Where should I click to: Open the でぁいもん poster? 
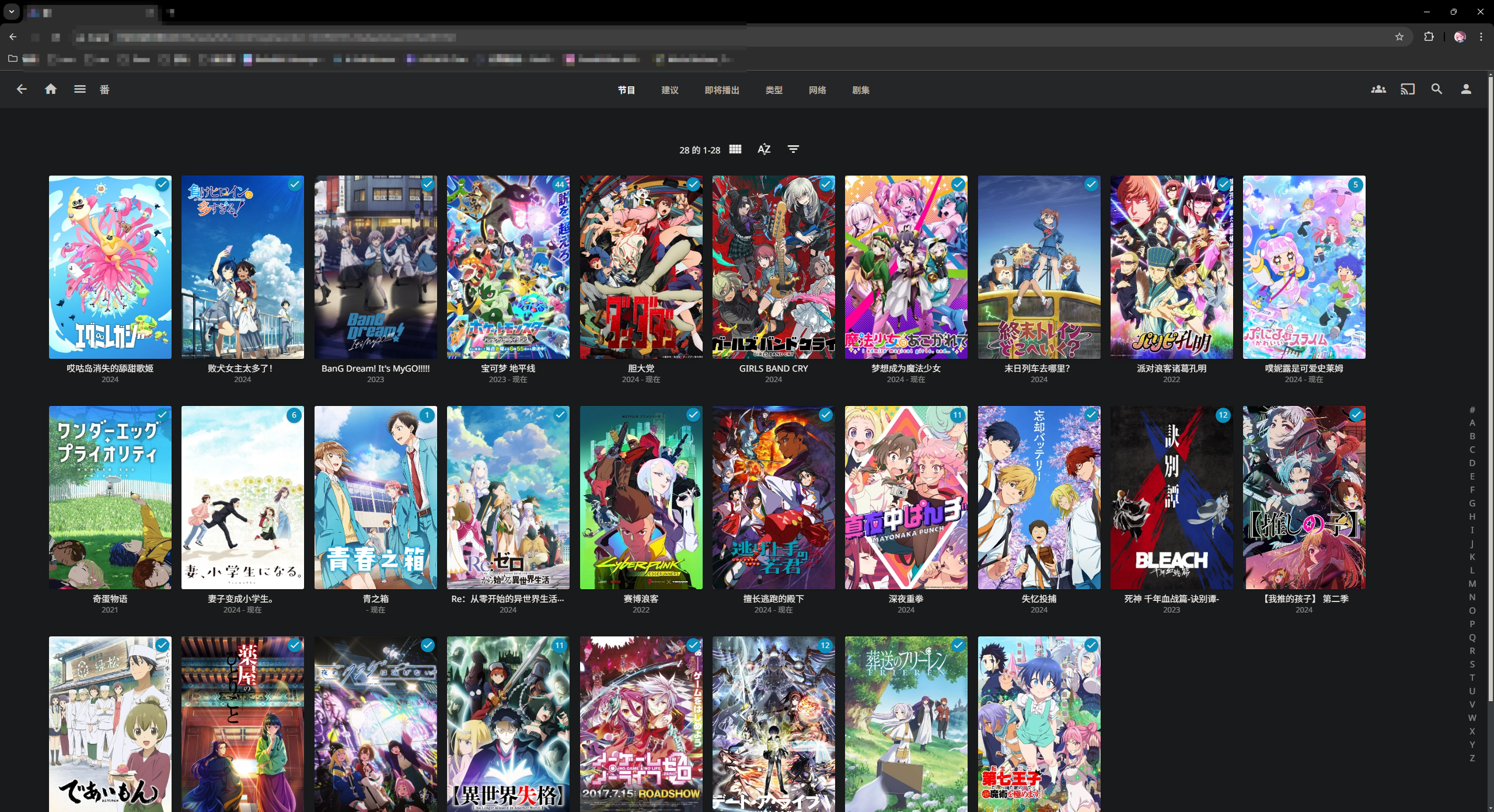[x=110, y=724]
